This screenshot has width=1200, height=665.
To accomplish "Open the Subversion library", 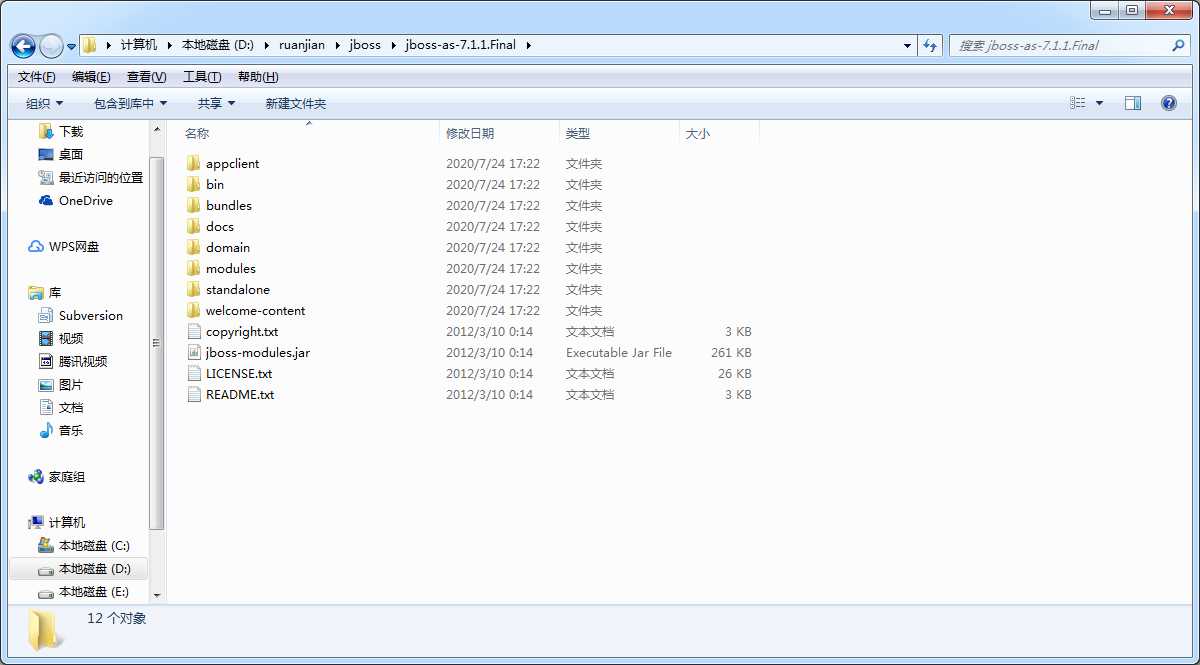I will (91, 315).
